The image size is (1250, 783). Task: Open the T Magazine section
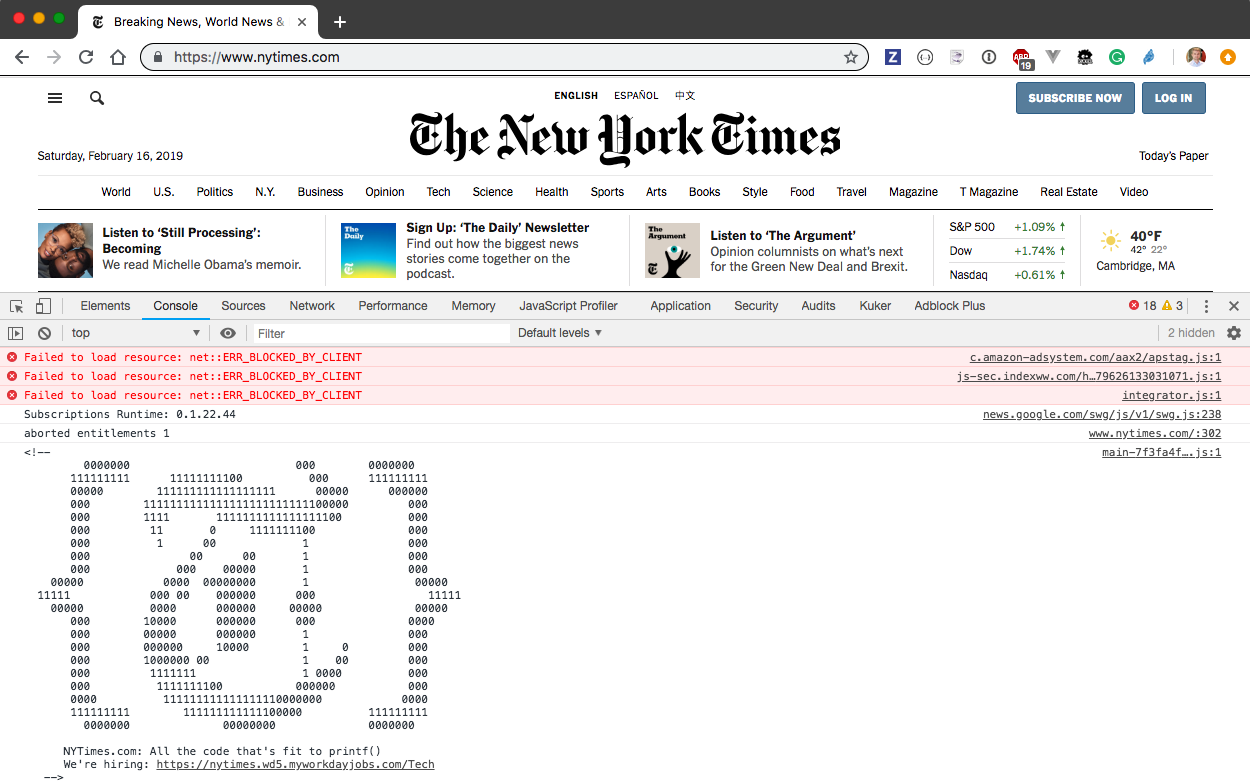[x=989, y=192]
